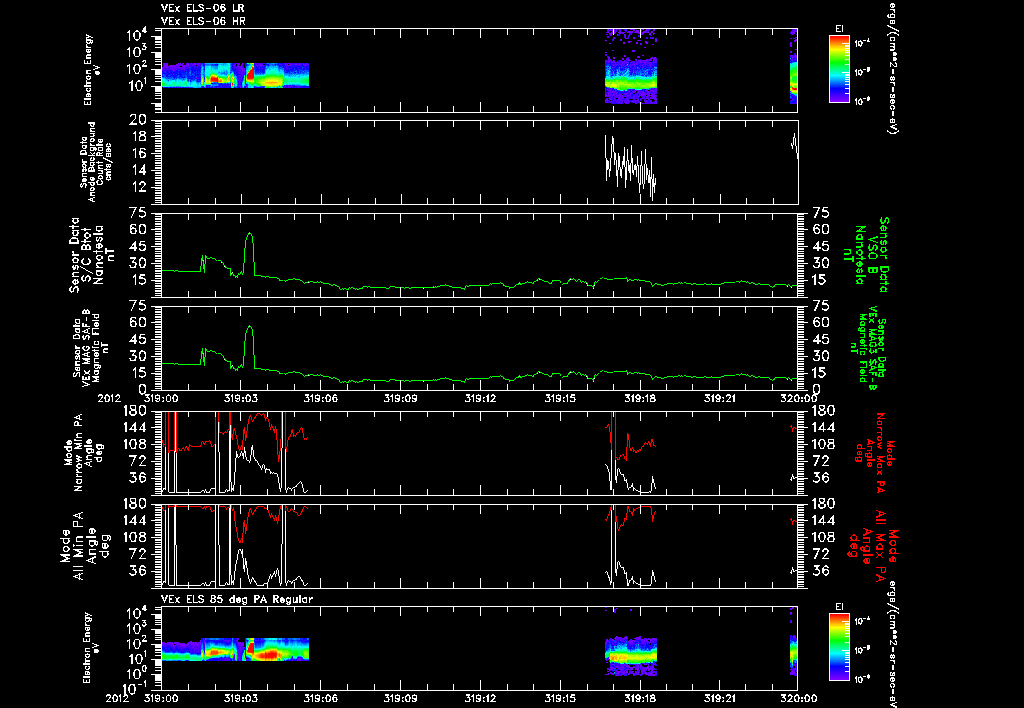Select the "VEx ELS 85 deg PA Regular" title
This screenshot has width=1024, height=708.
coord(237,599)
